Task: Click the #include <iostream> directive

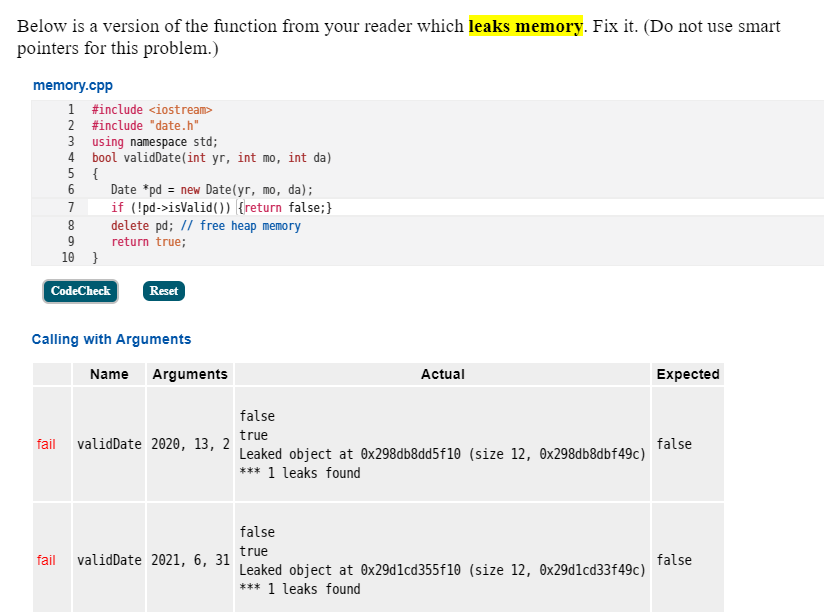Action: tap(155, 109)
